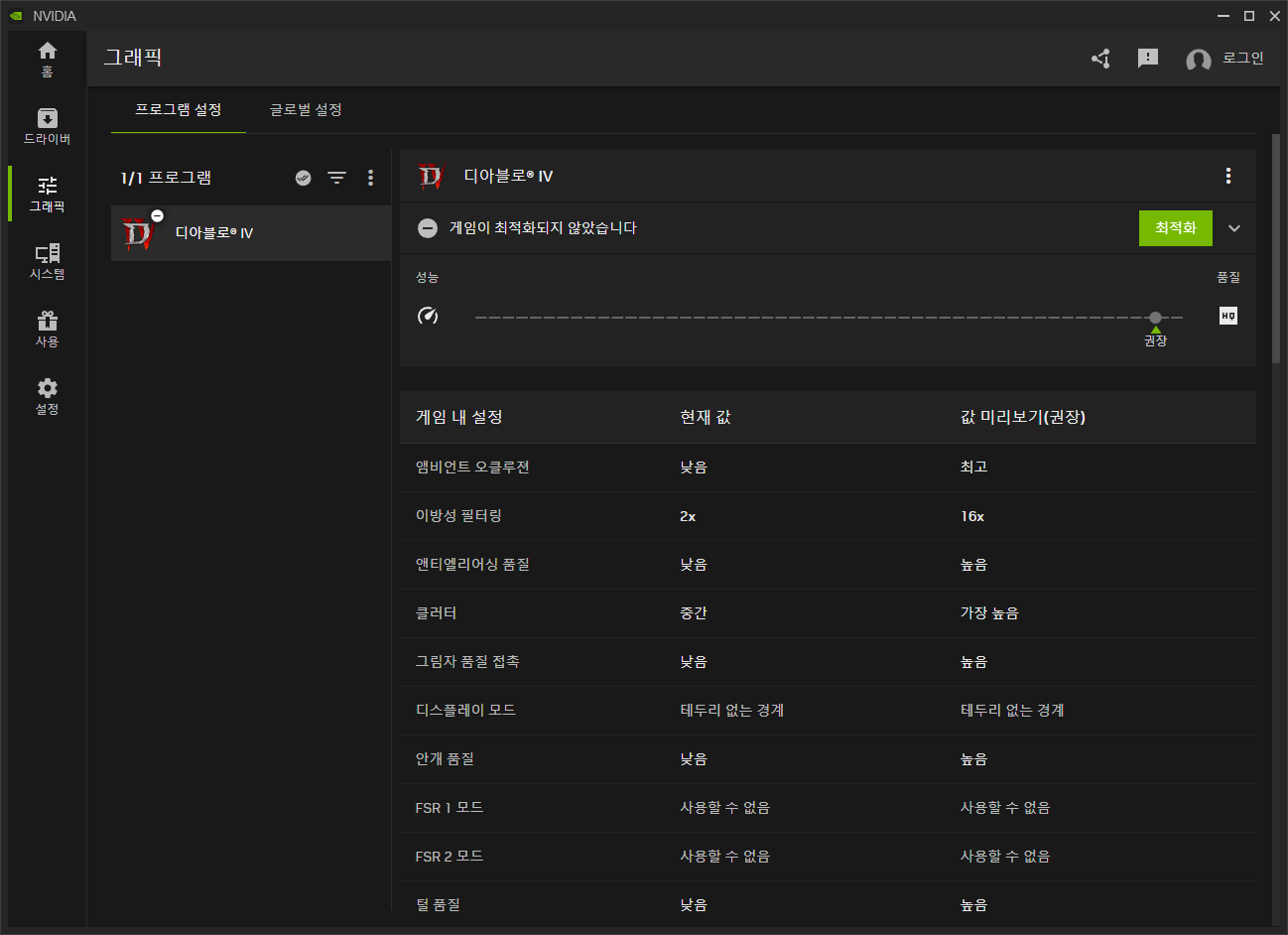Screen dimensions: 1288x935
Task: Open the 사용 (Redeem) gift sidebar page
Action: pos(47,330)
